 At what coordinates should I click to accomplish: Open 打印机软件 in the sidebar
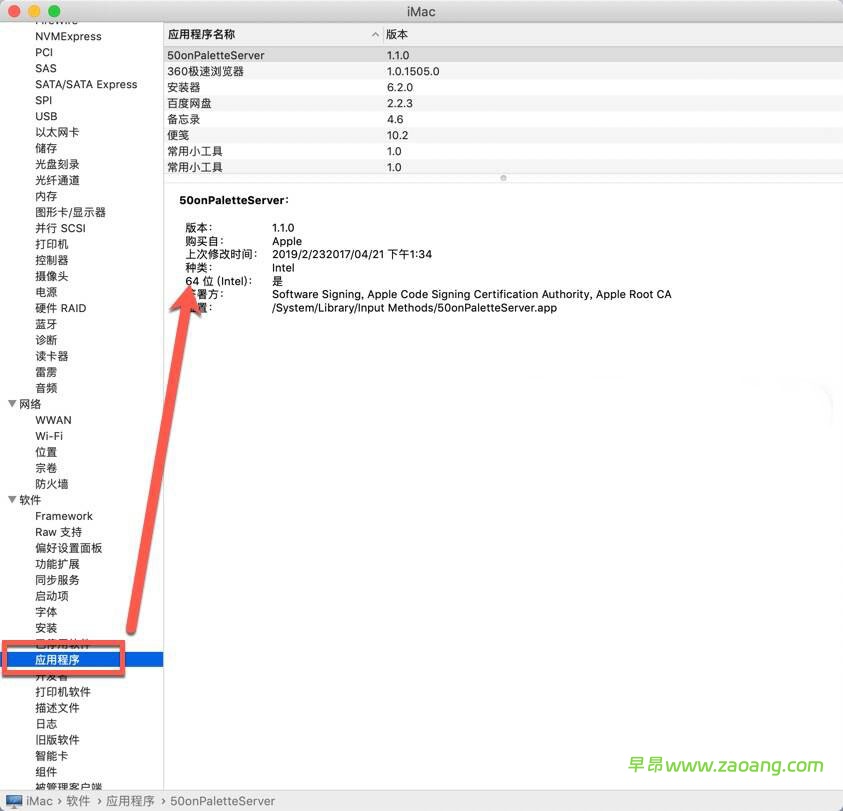pos(63,692)
